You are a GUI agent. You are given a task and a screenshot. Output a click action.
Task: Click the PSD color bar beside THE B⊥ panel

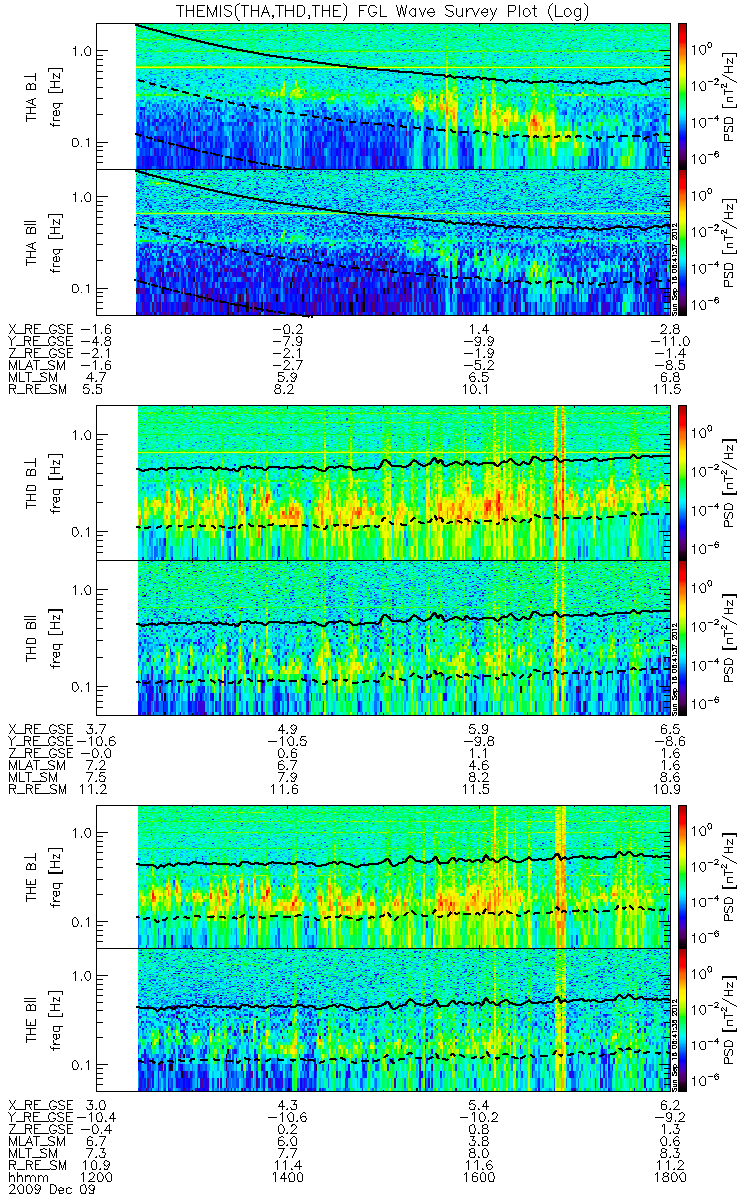pos(683,878)
